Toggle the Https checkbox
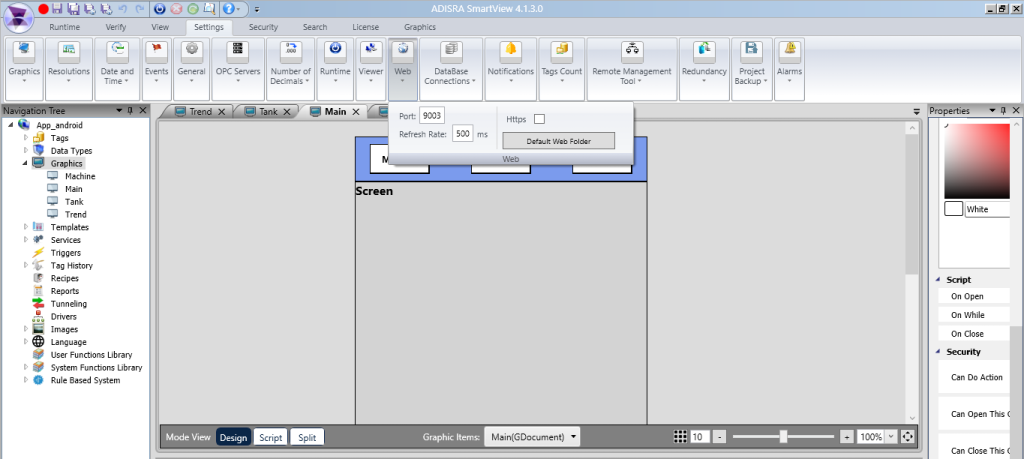 click(x=539, y=119)
